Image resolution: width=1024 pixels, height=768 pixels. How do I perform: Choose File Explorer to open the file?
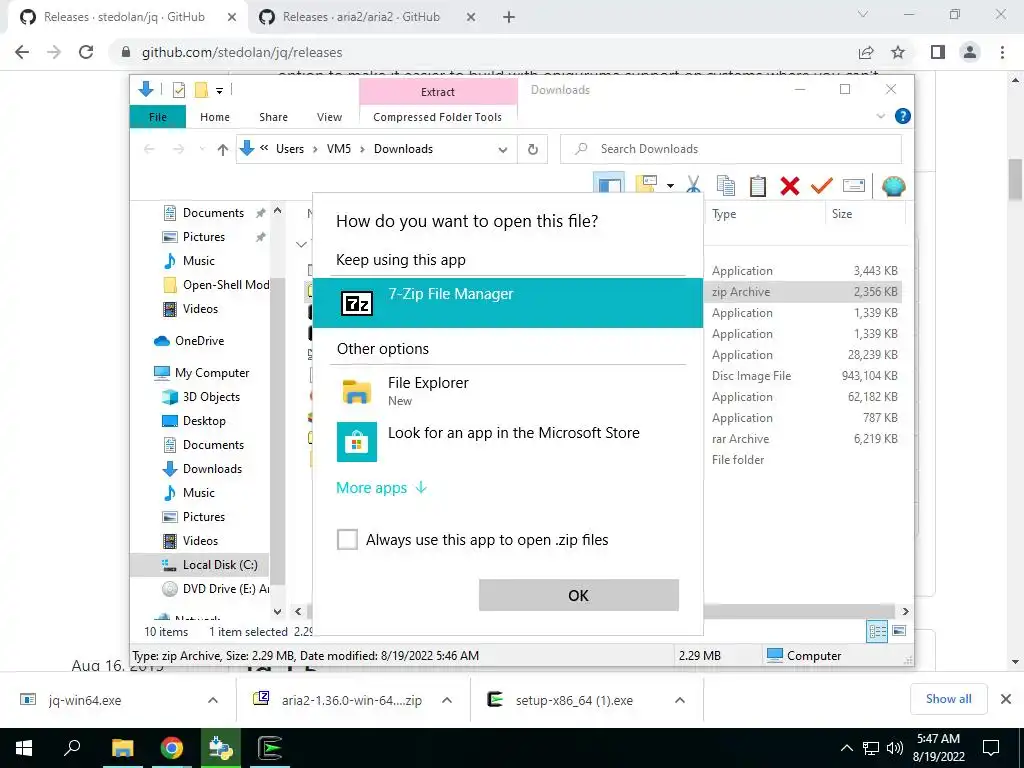pyautogui.click(x=507, y=391)
